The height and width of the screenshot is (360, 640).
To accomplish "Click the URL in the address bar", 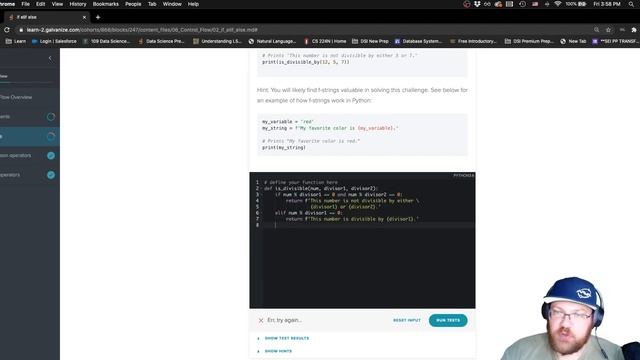I will click(x=142, y=30).
